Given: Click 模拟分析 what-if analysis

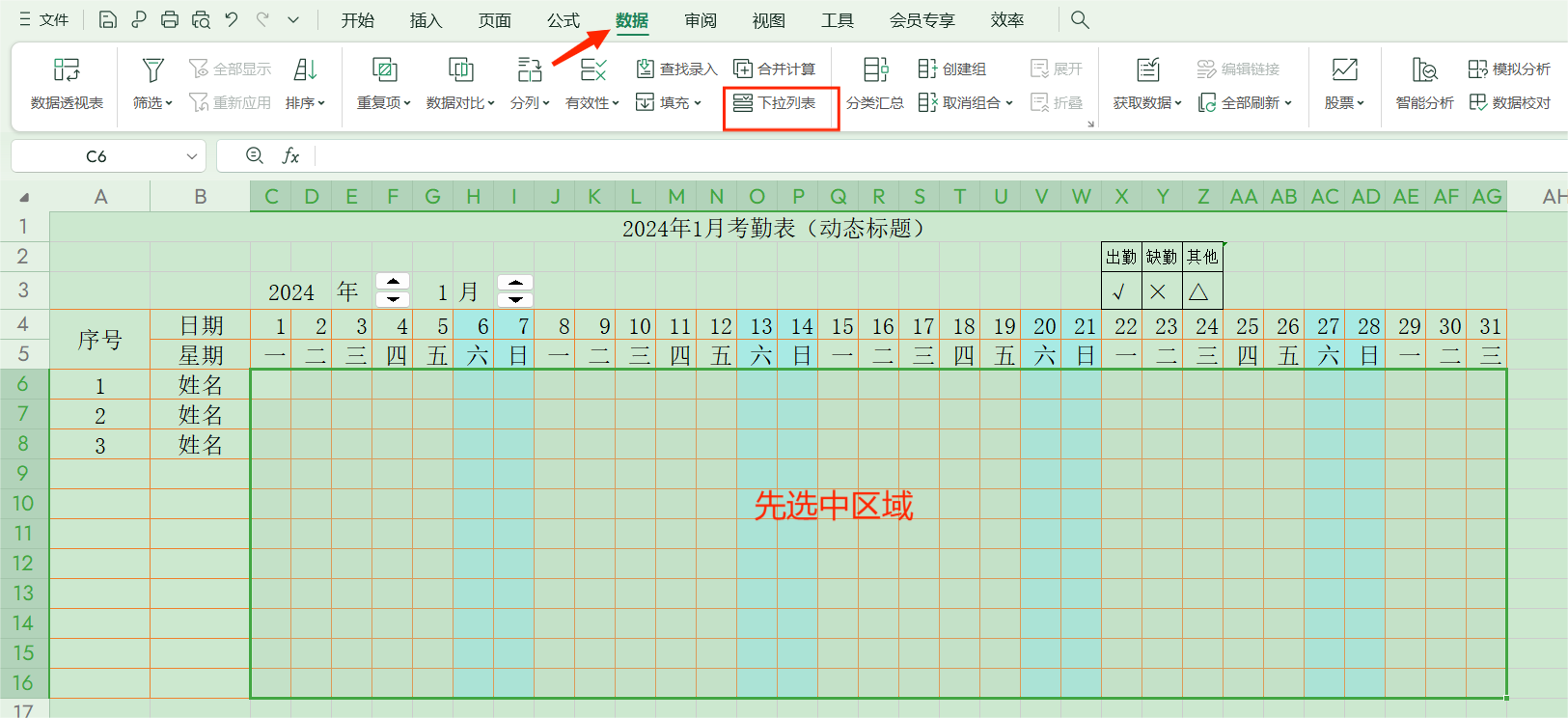Looking at the screenshot, I should [x=1509, y=69].
